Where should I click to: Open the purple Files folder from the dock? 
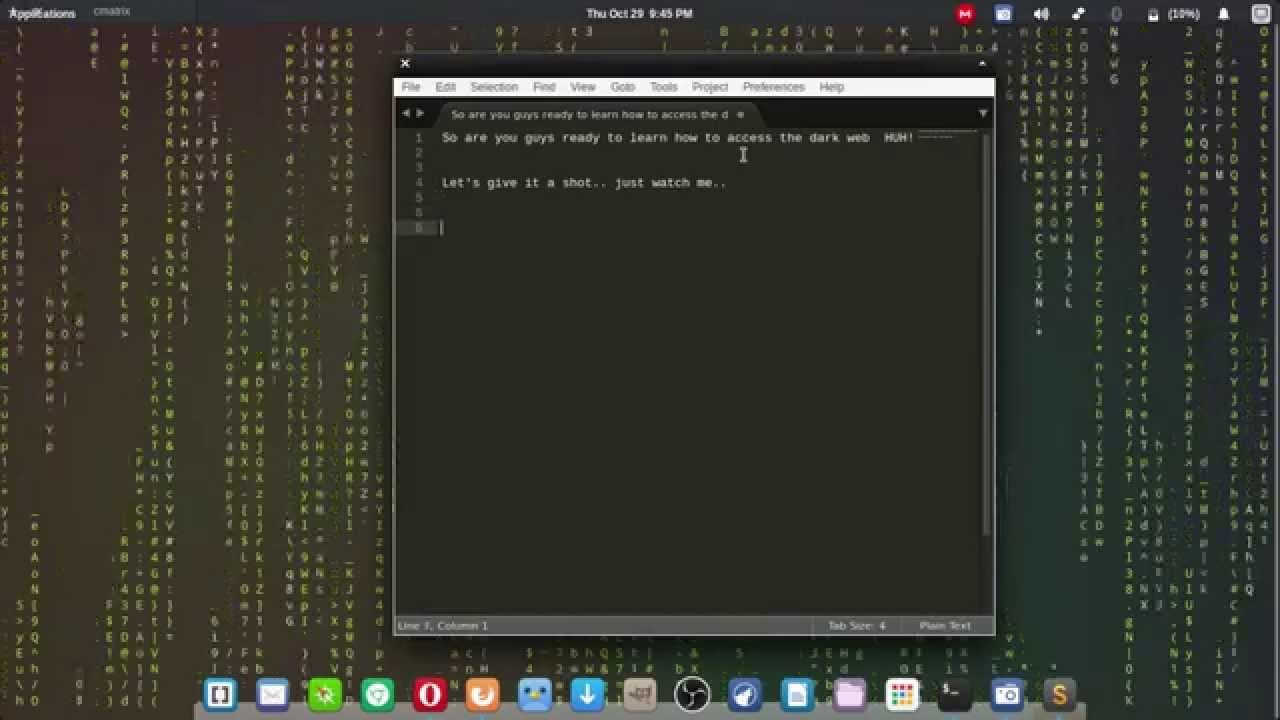tap(849, 693)
